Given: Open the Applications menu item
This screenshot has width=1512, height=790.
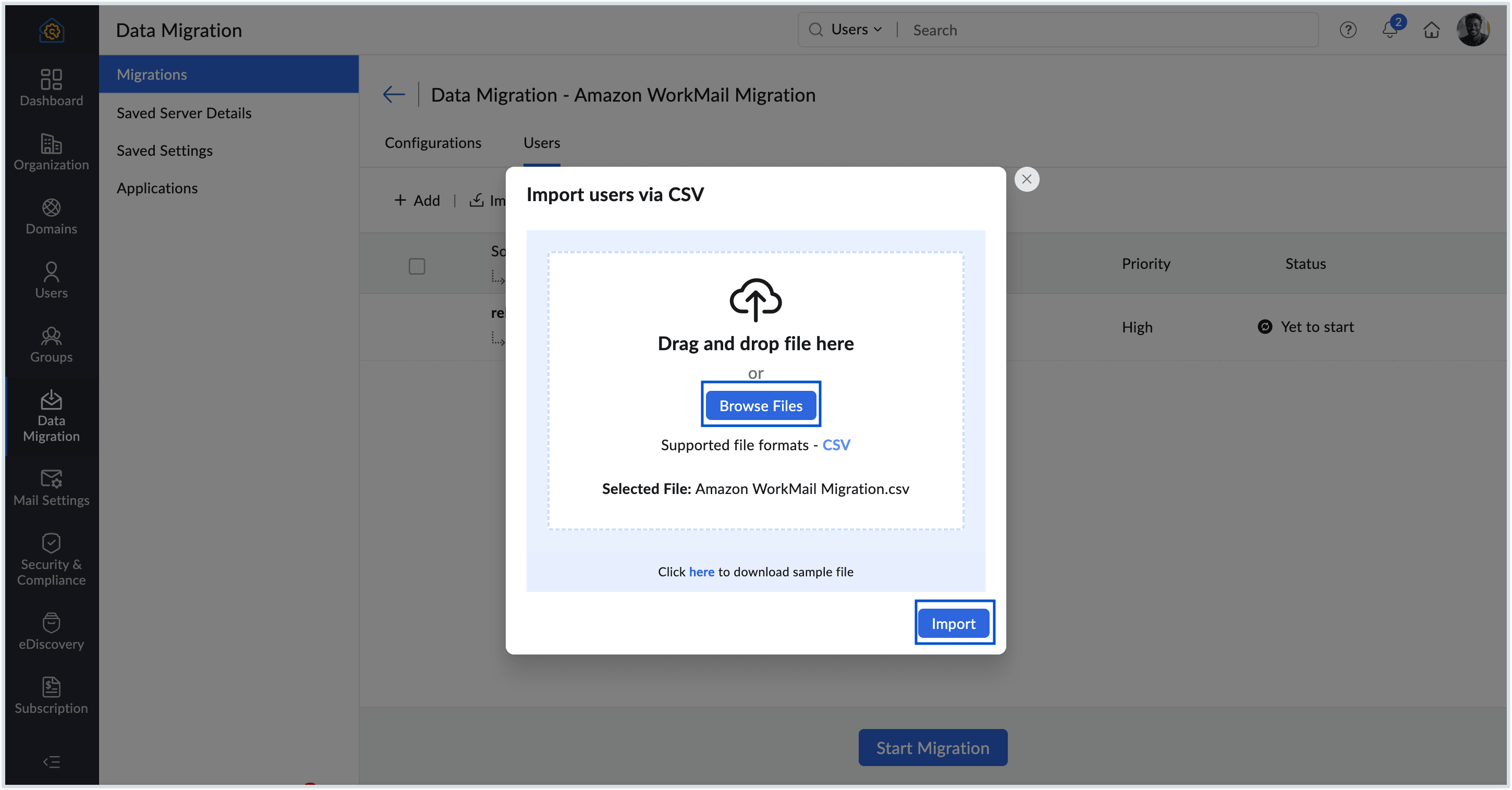Looking at the screenshot, I should click(x=157, y=188).
